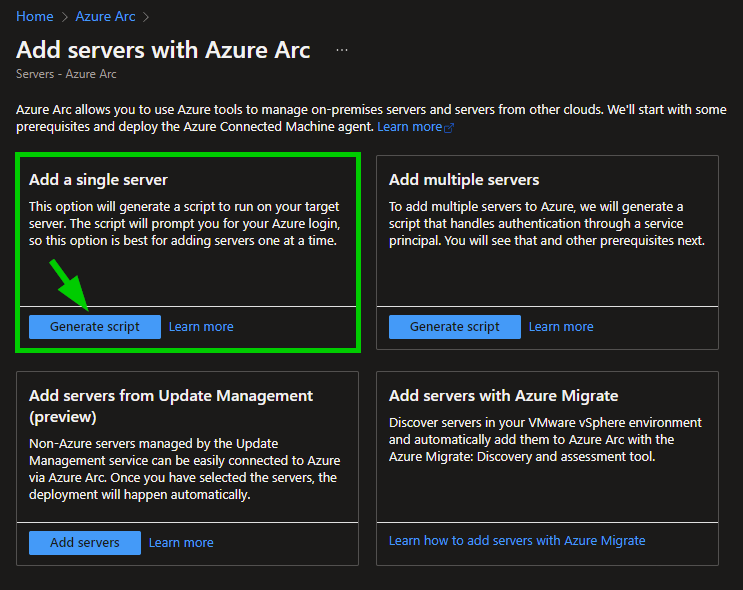Viewport: 743px width, 590px height.
Task: Open Learn more under Add a single server
Action: point(201,327)
